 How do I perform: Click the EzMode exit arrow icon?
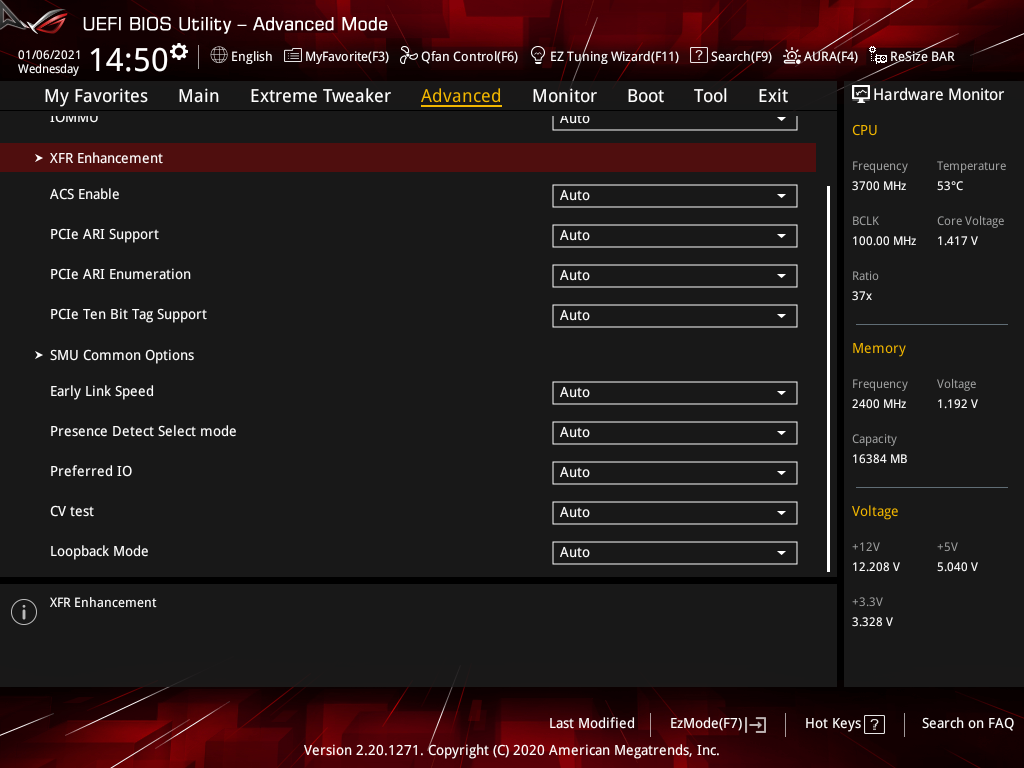tap(756, 724)
